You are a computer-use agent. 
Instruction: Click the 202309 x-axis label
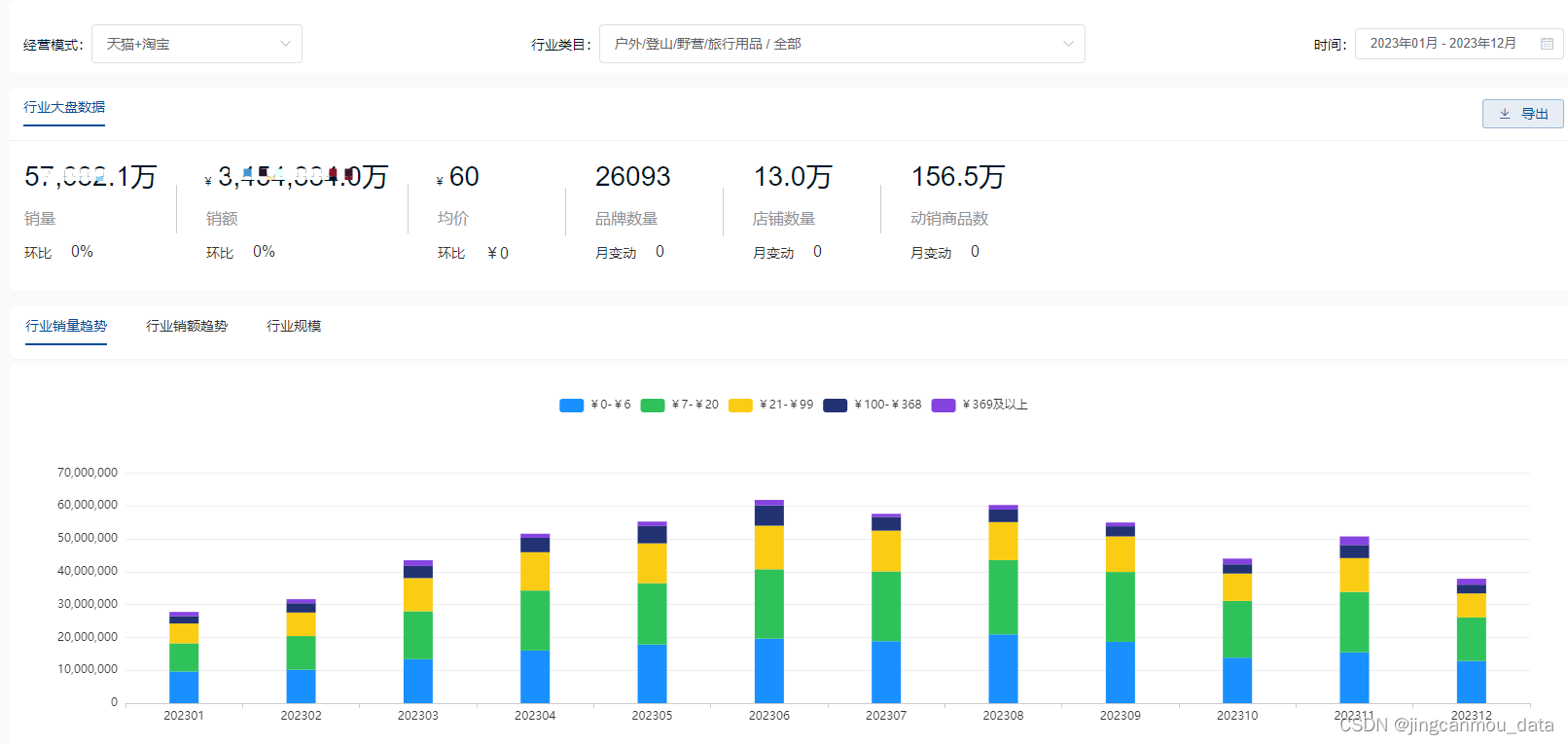tap(1121, 716)
